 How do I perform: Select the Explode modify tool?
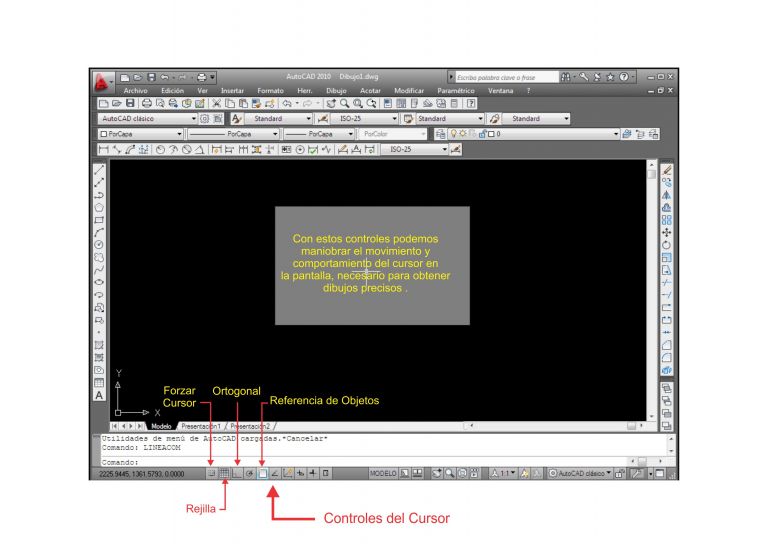tap(666, 371)
